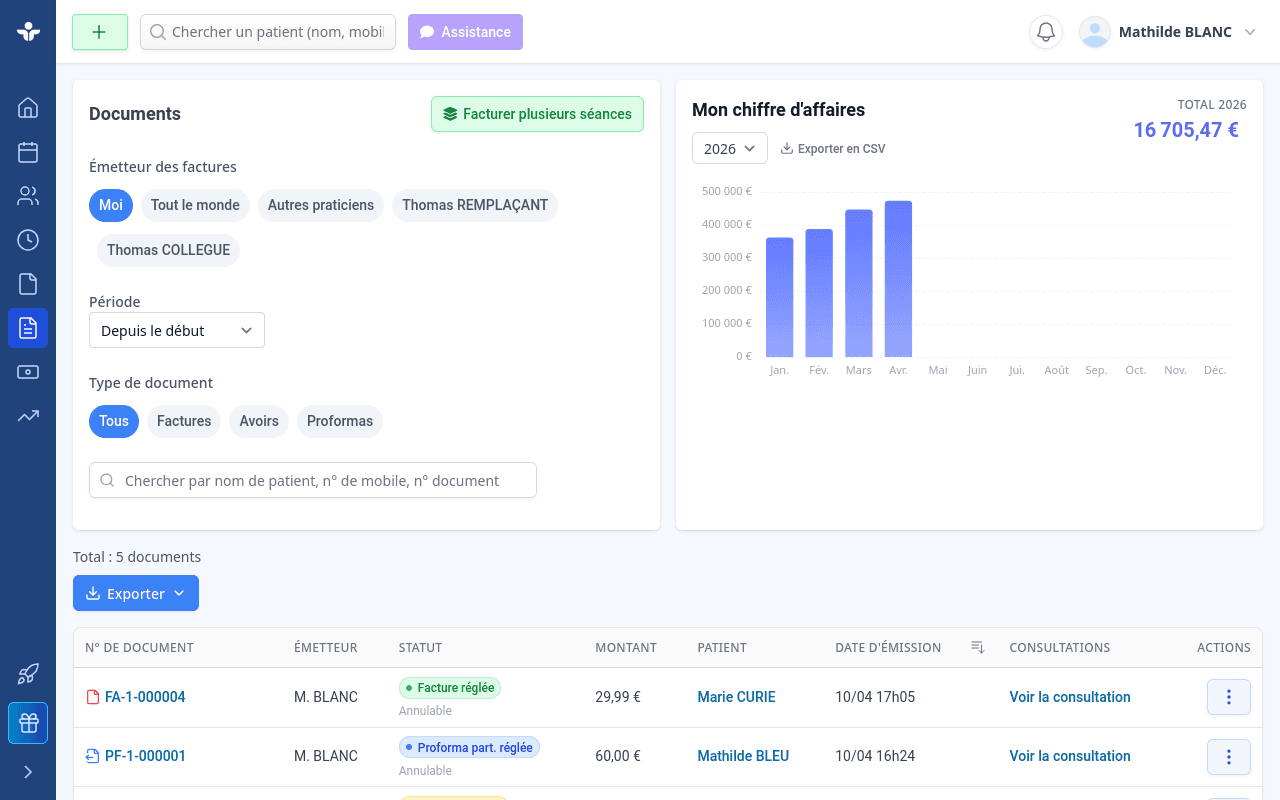Click the 'DATE D'ÉMISSION' column header

tap(888, 648)
